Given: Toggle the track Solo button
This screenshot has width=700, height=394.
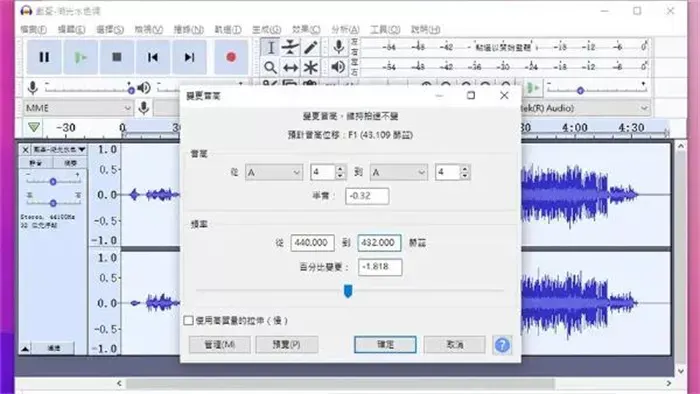Looking at the screenshot, I should (70, 163).
